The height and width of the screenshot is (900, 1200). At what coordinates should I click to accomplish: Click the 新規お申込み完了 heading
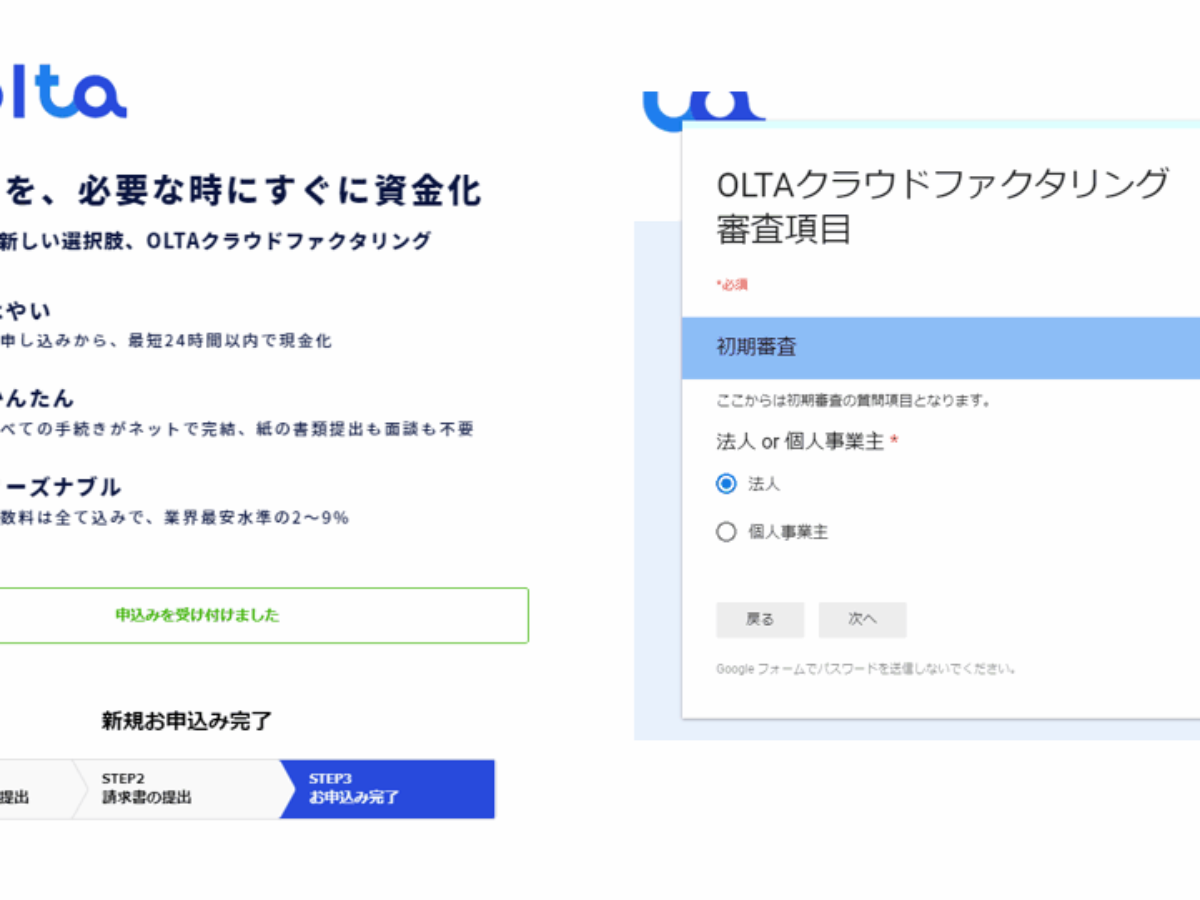coord(187,721)
